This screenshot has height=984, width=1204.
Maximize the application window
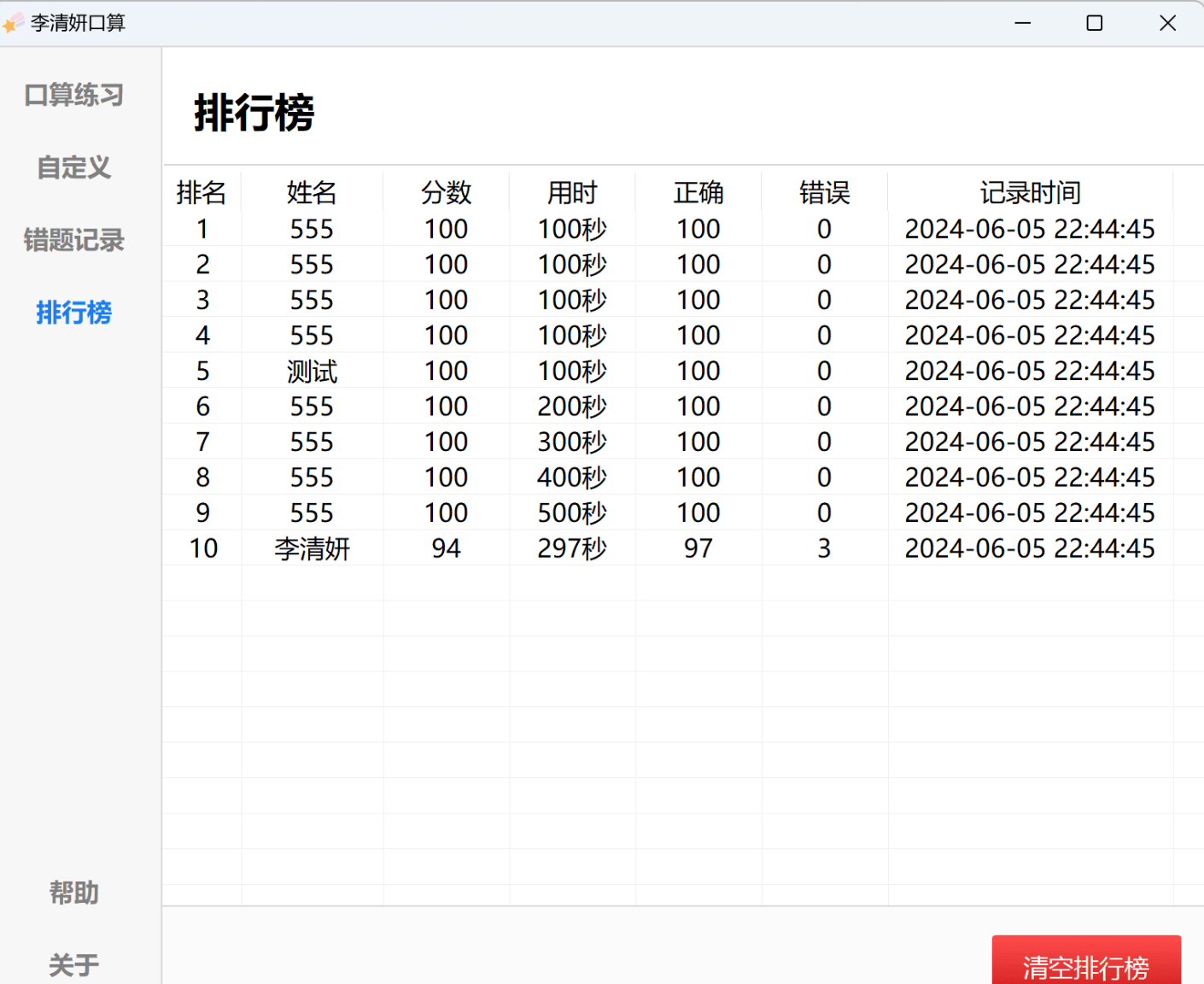tap(1095, 23)
